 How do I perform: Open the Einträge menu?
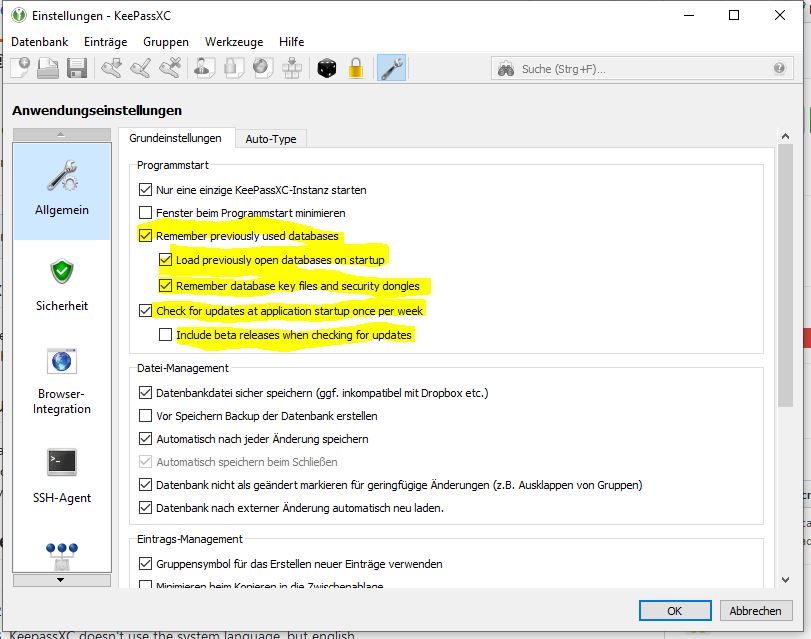point(106,42)
